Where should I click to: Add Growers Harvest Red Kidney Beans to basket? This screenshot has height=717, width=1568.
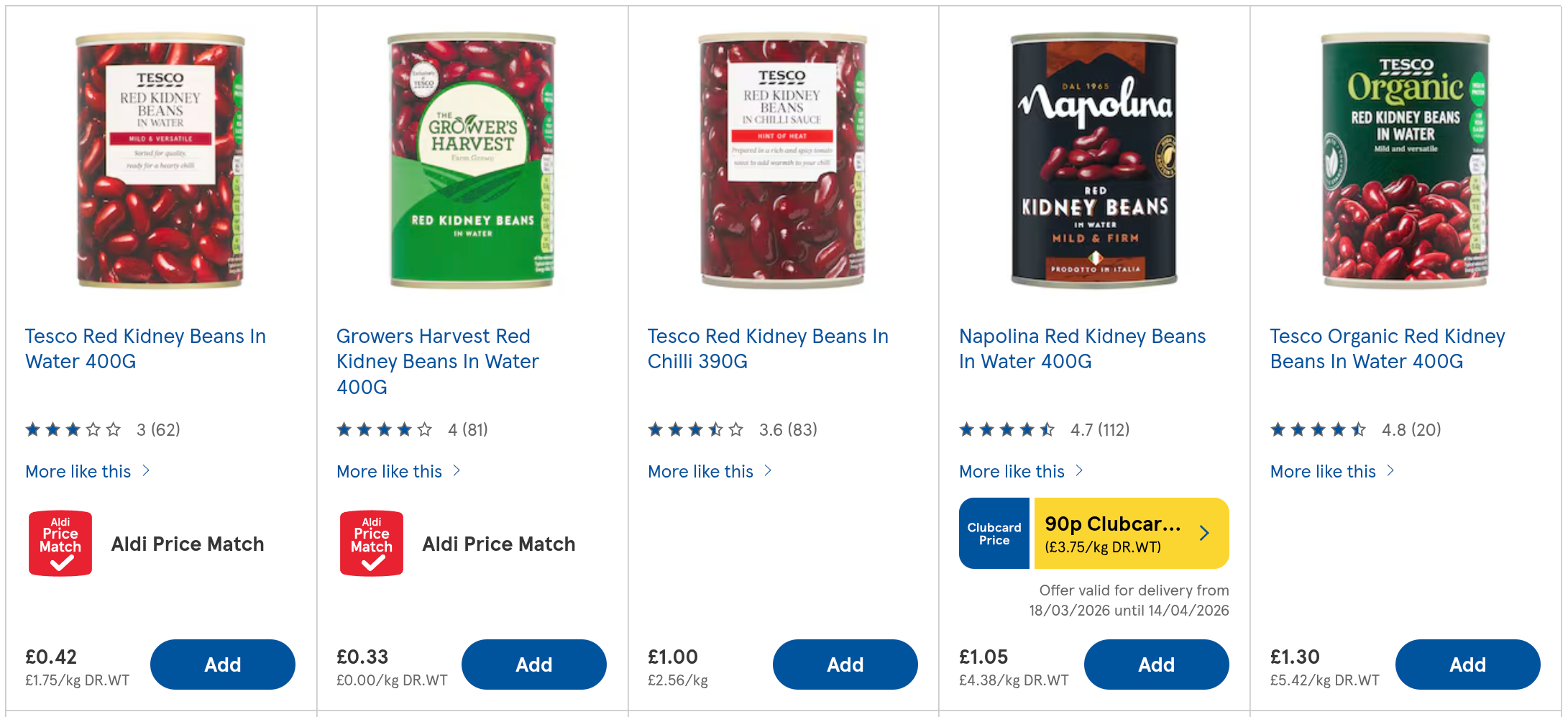pos(533,665)
